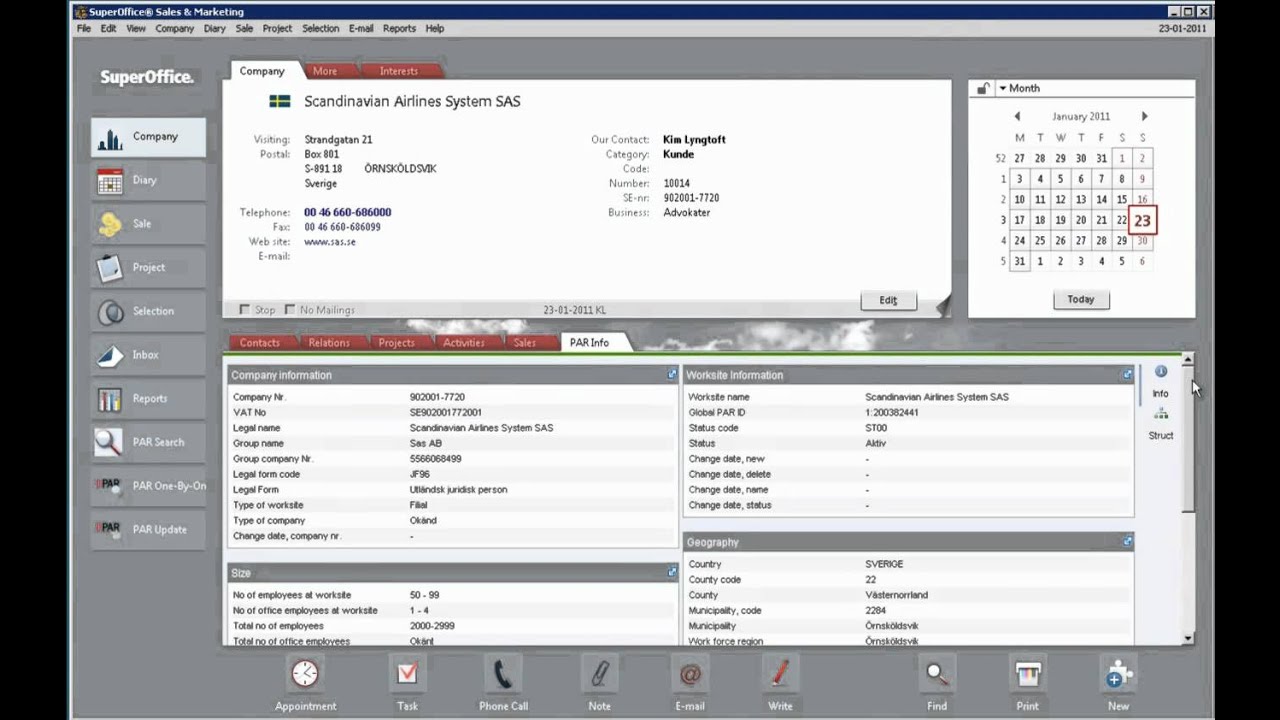The height and width of the screenshot is (720, 1280).
Task: Open the Reports navigator button
Action: pos(148,399)
